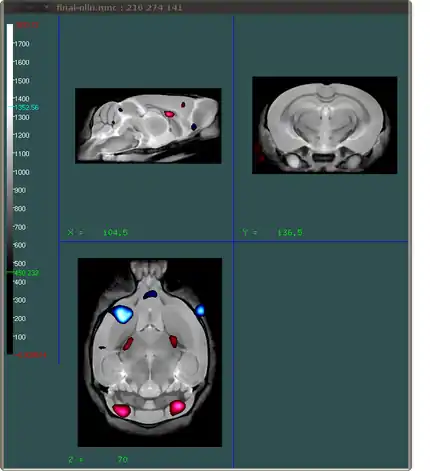Click the coronal brain slice view
The image size is (430, 471).
(x=324, y=125)
